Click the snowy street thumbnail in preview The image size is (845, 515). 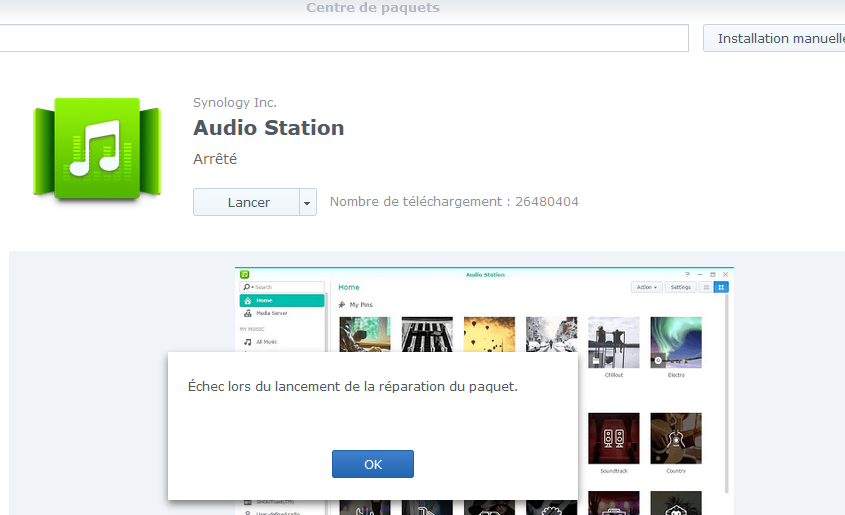click(551, 334)
